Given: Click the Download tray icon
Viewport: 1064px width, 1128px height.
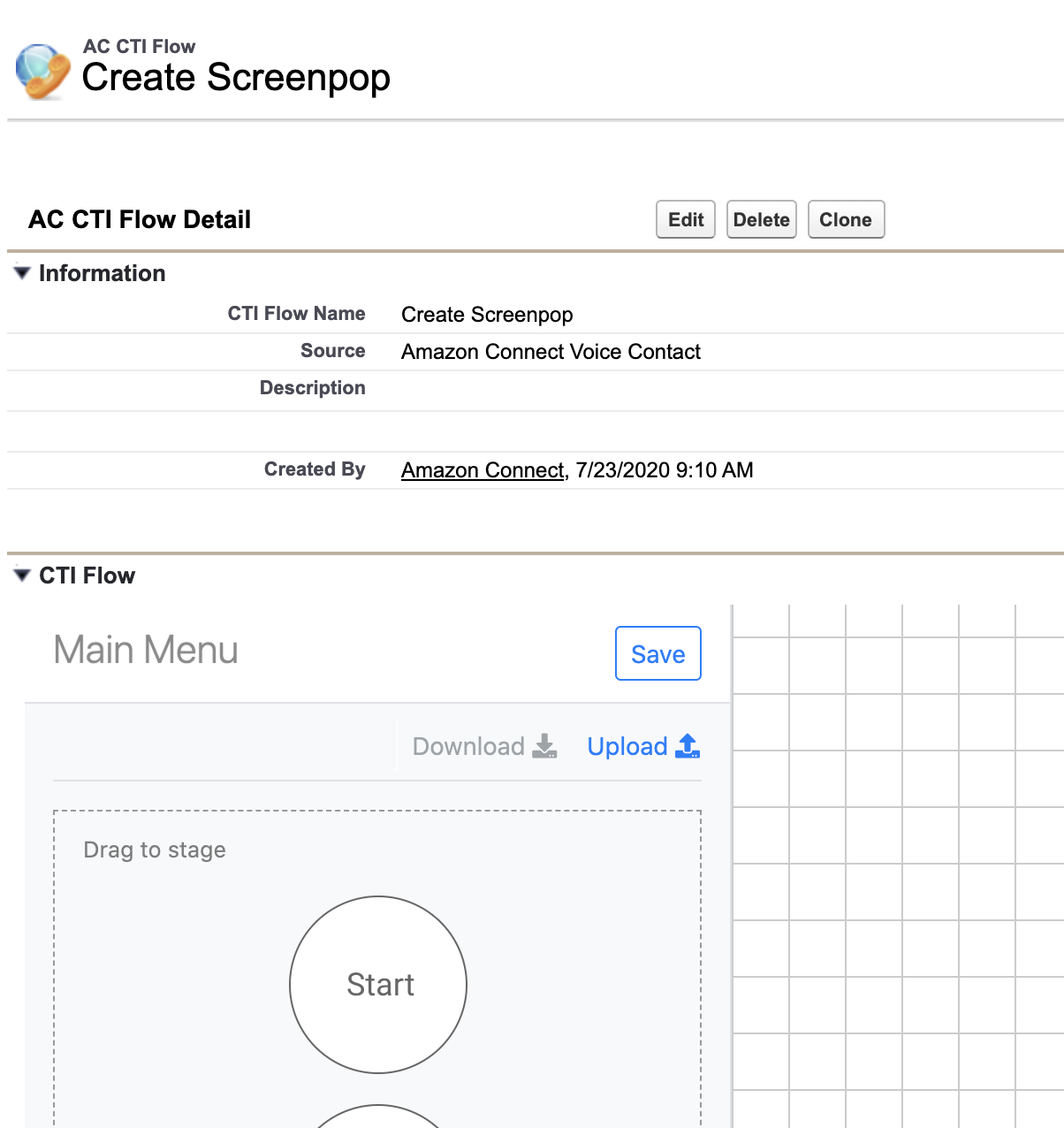Looking at the screenshot, I should pyautogui.click(x=545, y=746).
